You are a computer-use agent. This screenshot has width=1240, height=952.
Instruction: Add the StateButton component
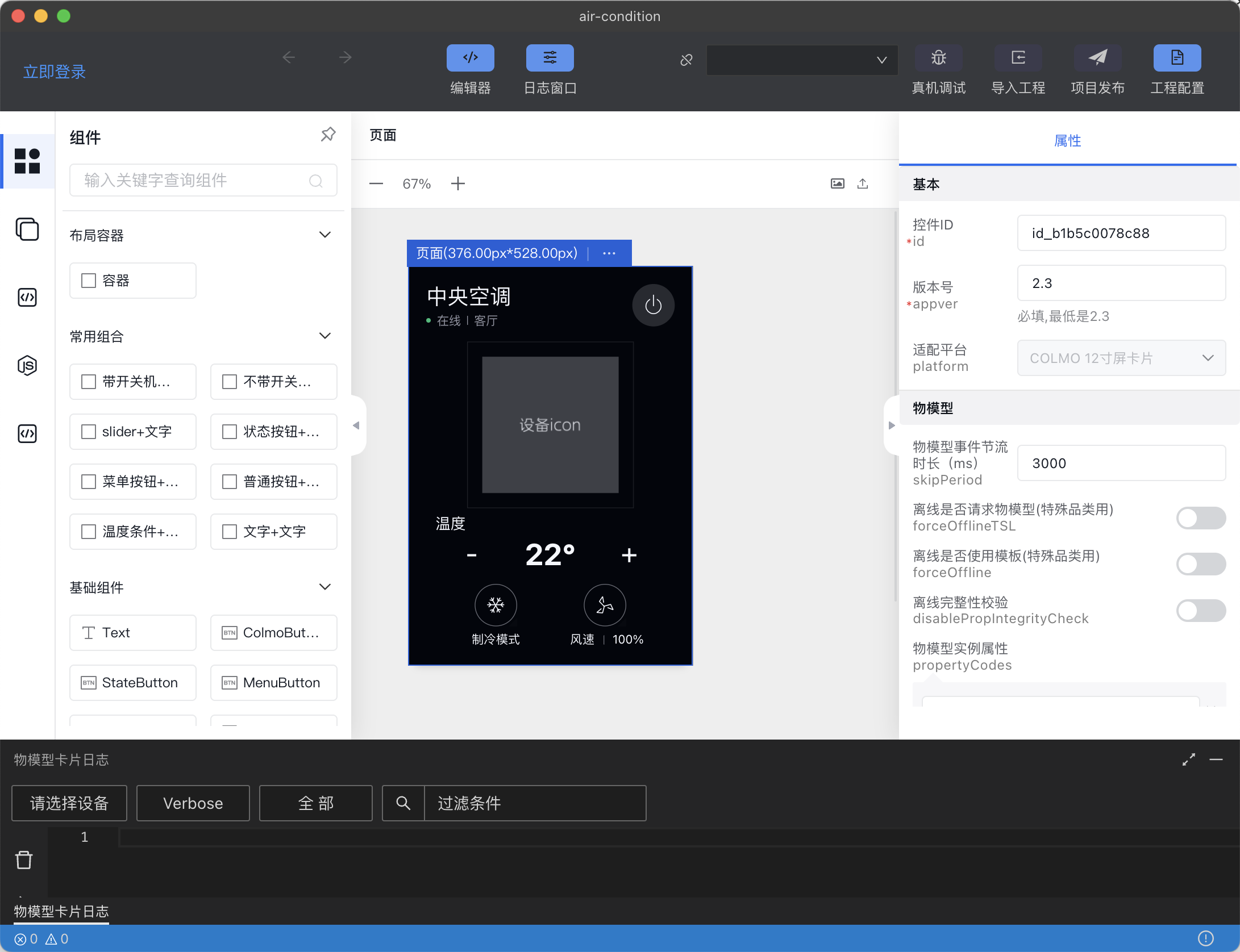click(133, 683)
